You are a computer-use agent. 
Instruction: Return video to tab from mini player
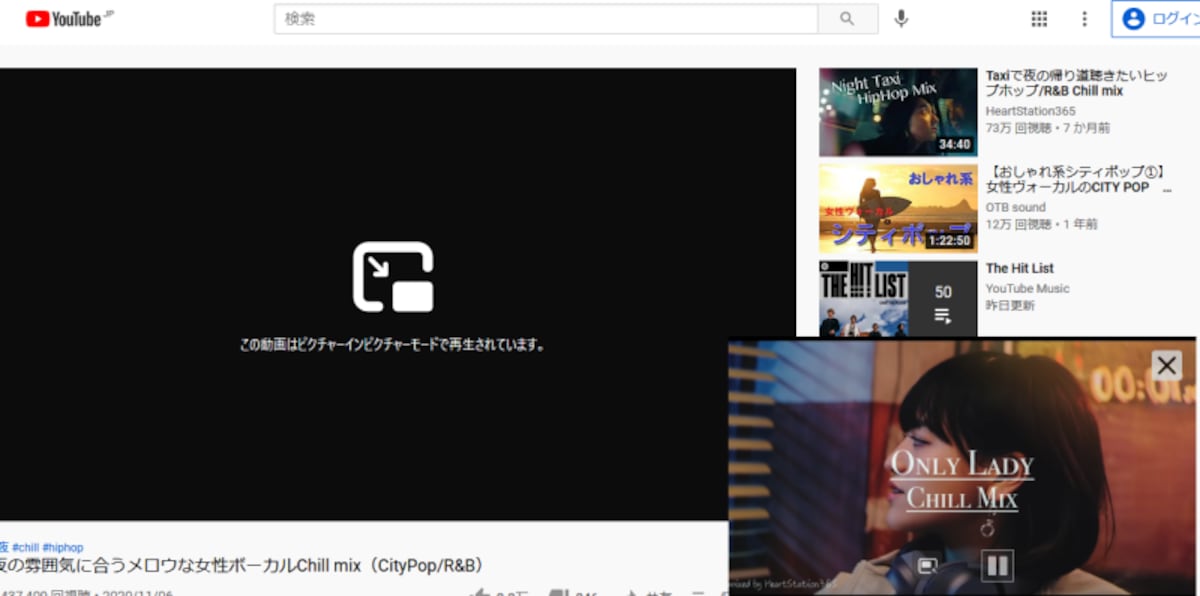928,566
